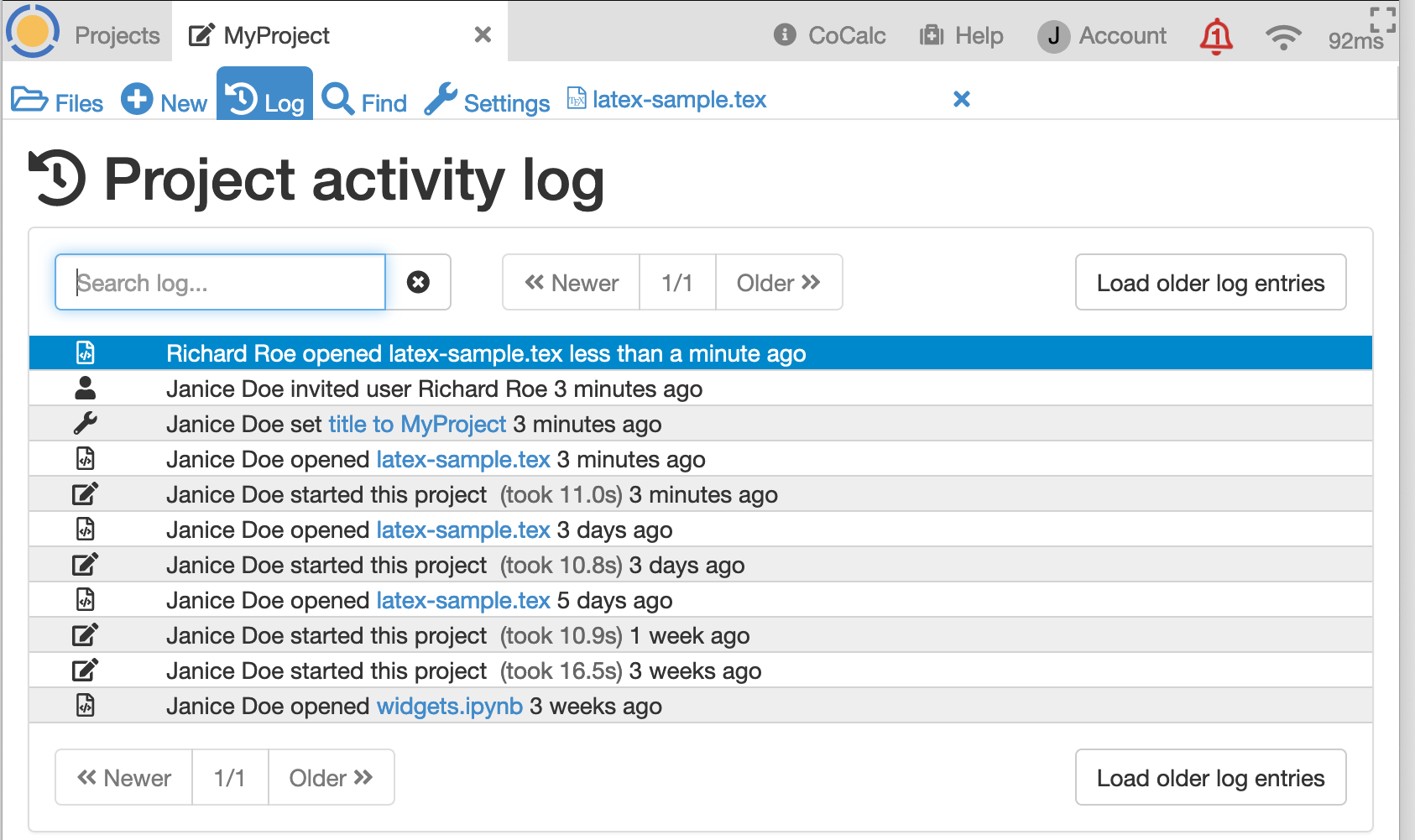Open the notifications bell icon
The width and height of the screenshot is (1415, 840).
point(1215,36)
